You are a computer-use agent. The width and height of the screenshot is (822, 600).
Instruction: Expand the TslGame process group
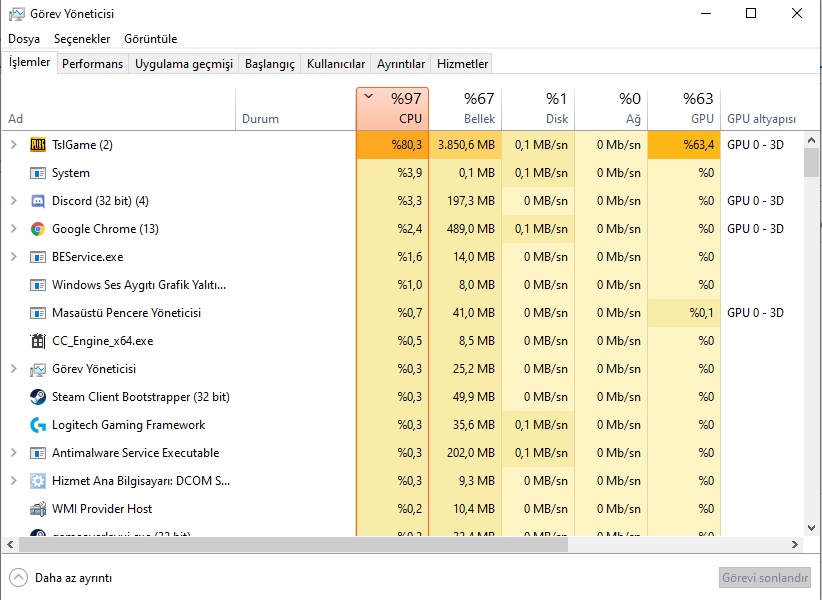coord(13,145)
